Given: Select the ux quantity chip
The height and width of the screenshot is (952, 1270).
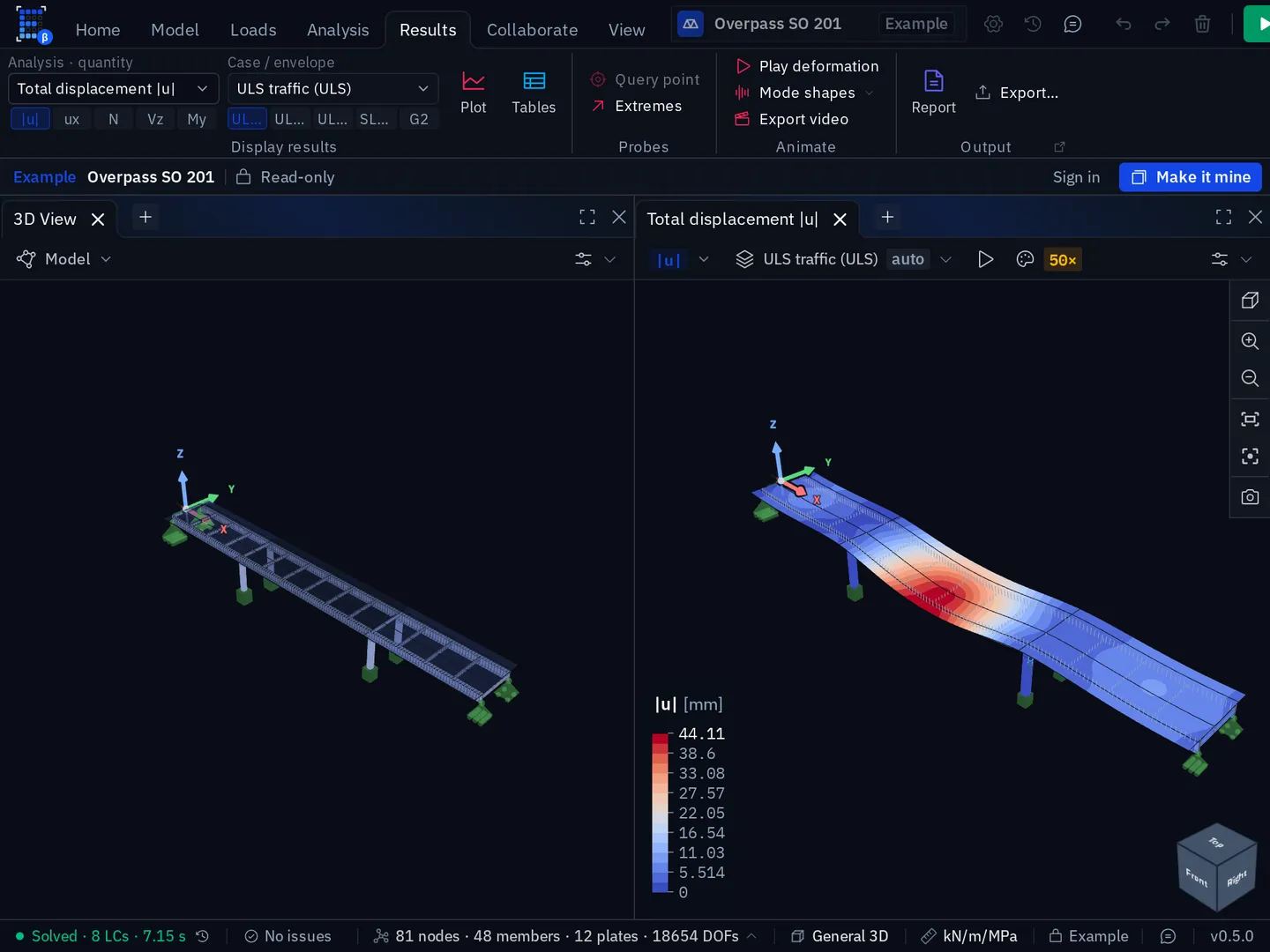Looking at the screenshot, I should (x=72, y=119).
